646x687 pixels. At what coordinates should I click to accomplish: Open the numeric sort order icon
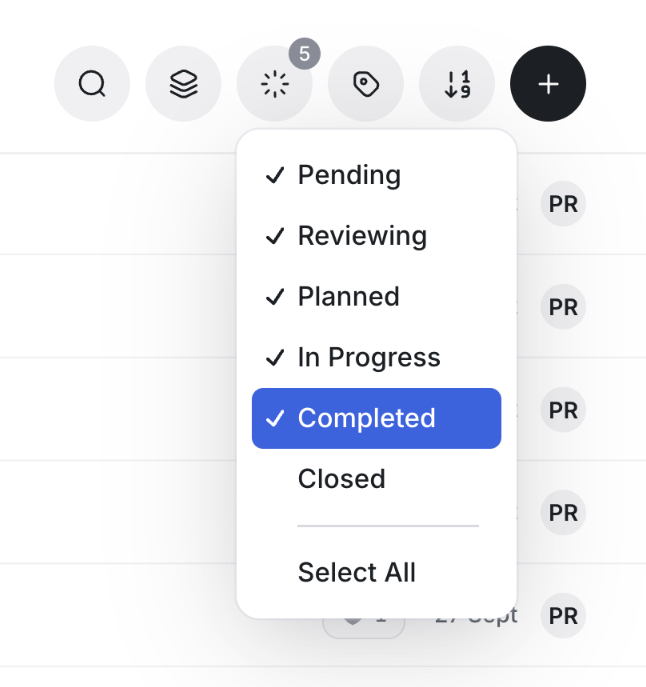(457, 85)
